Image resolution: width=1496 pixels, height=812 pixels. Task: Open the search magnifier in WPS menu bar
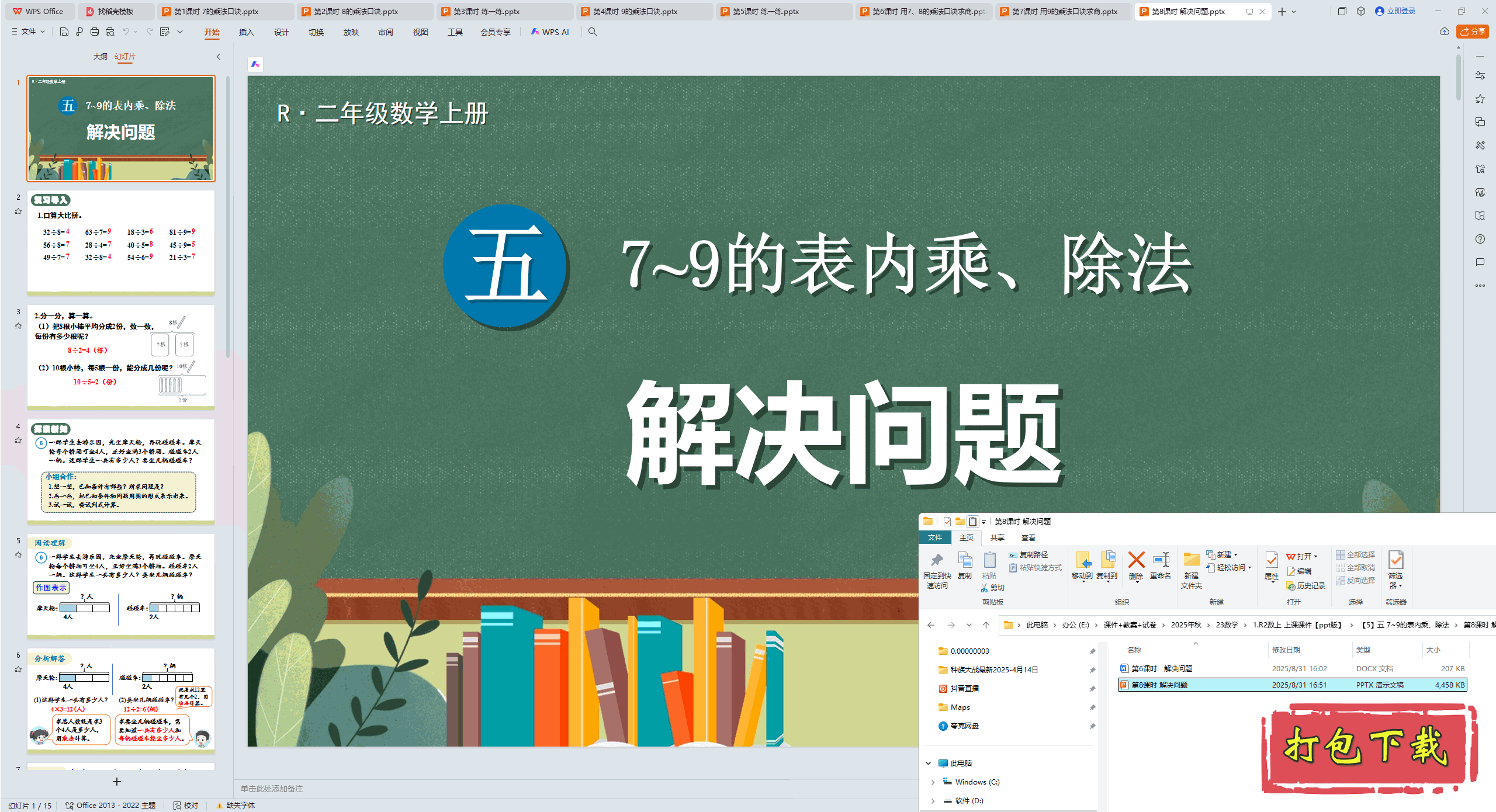point(593,32)
